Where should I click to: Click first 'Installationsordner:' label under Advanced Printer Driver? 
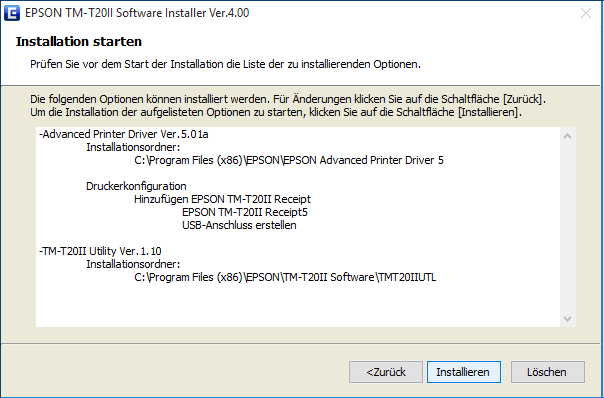click(133, 147)
